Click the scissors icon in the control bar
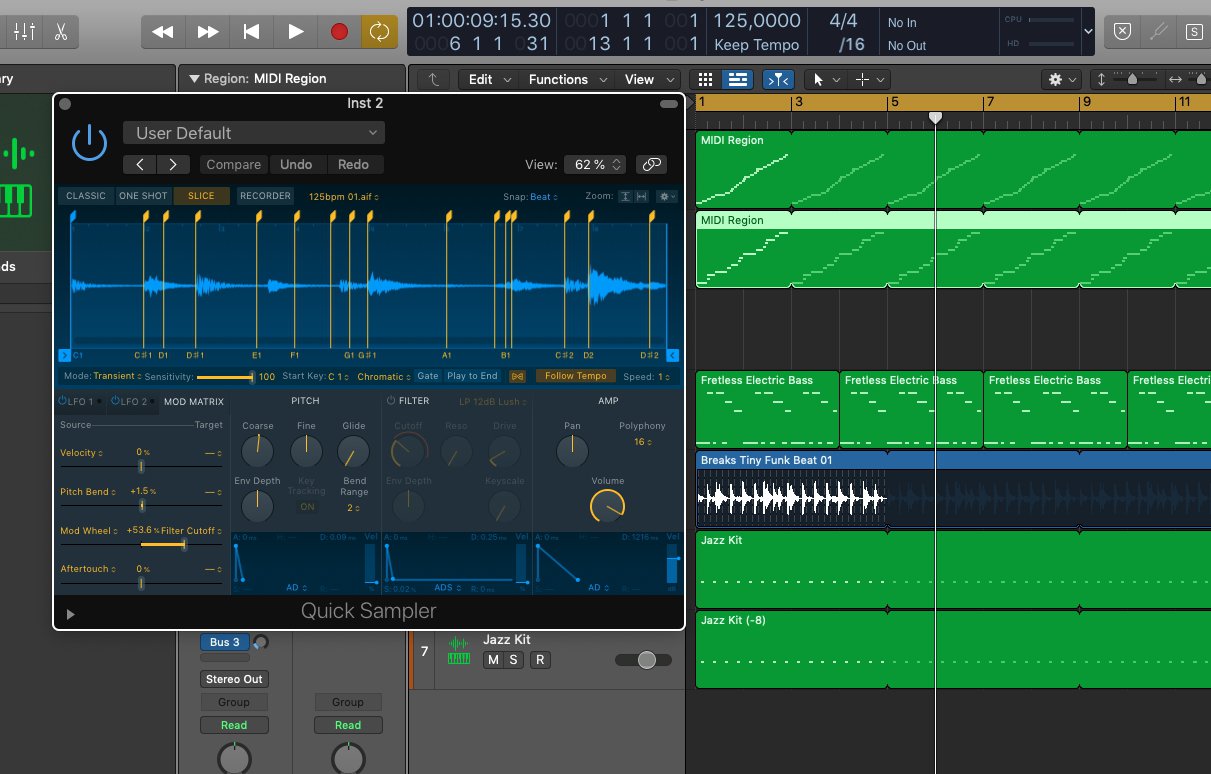 coord(61,31)
